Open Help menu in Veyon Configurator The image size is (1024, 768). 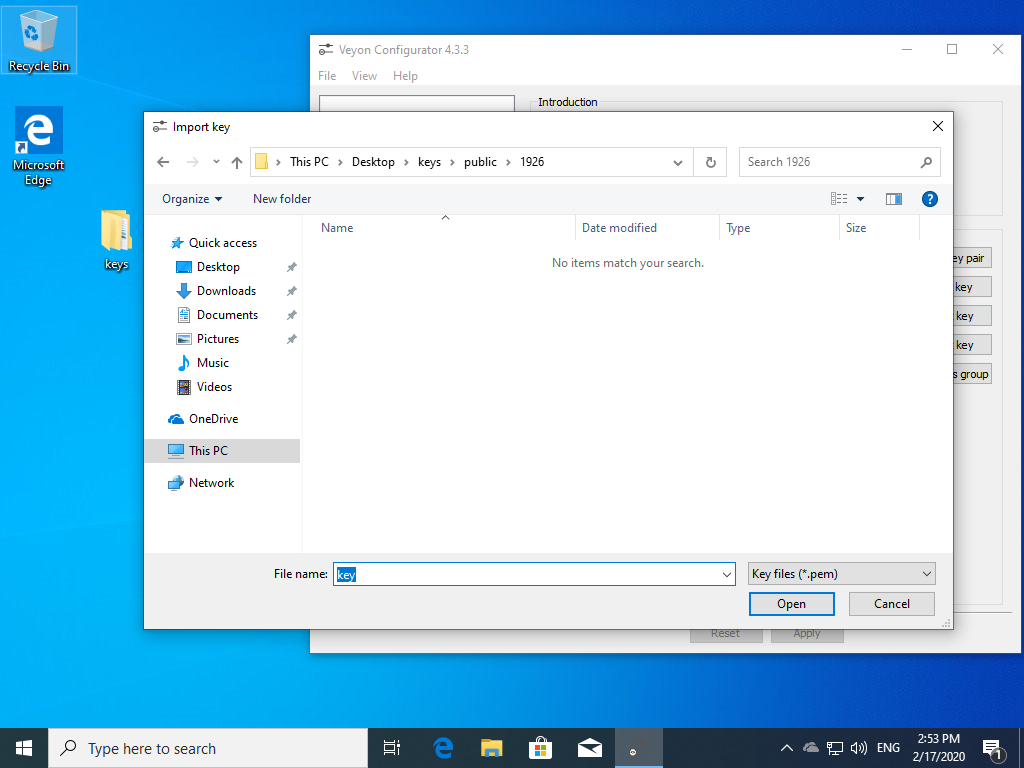click(x=405, y=76)
